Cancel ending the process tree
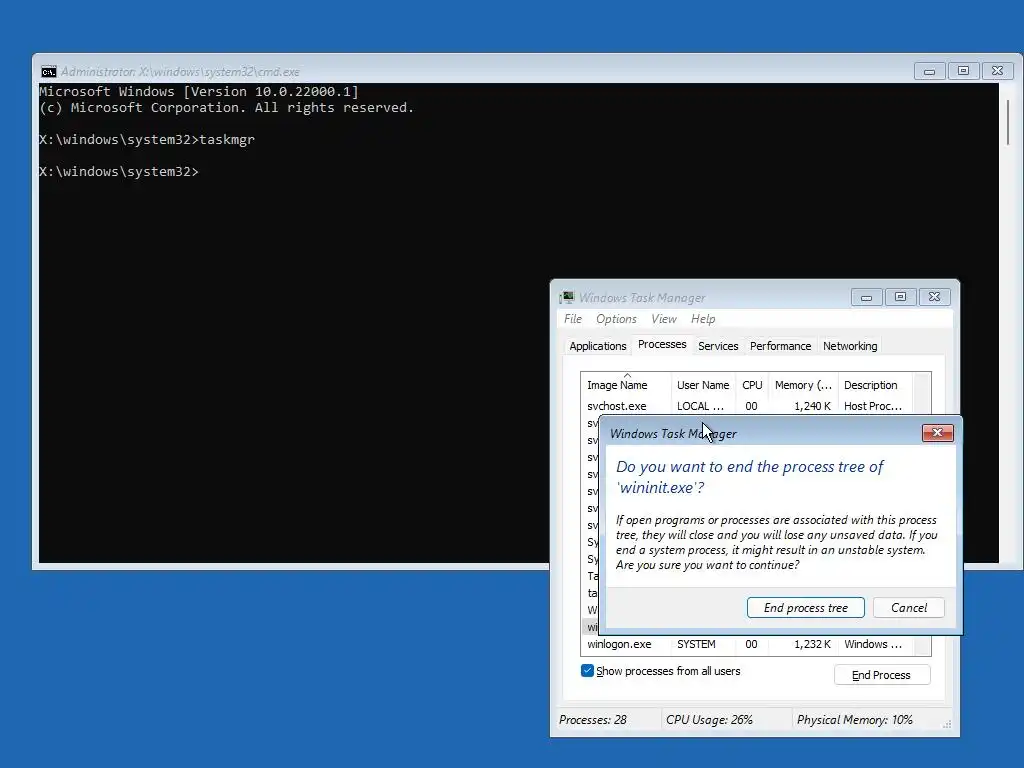Viewport: 1024px width, 768px height. [908, 608]
